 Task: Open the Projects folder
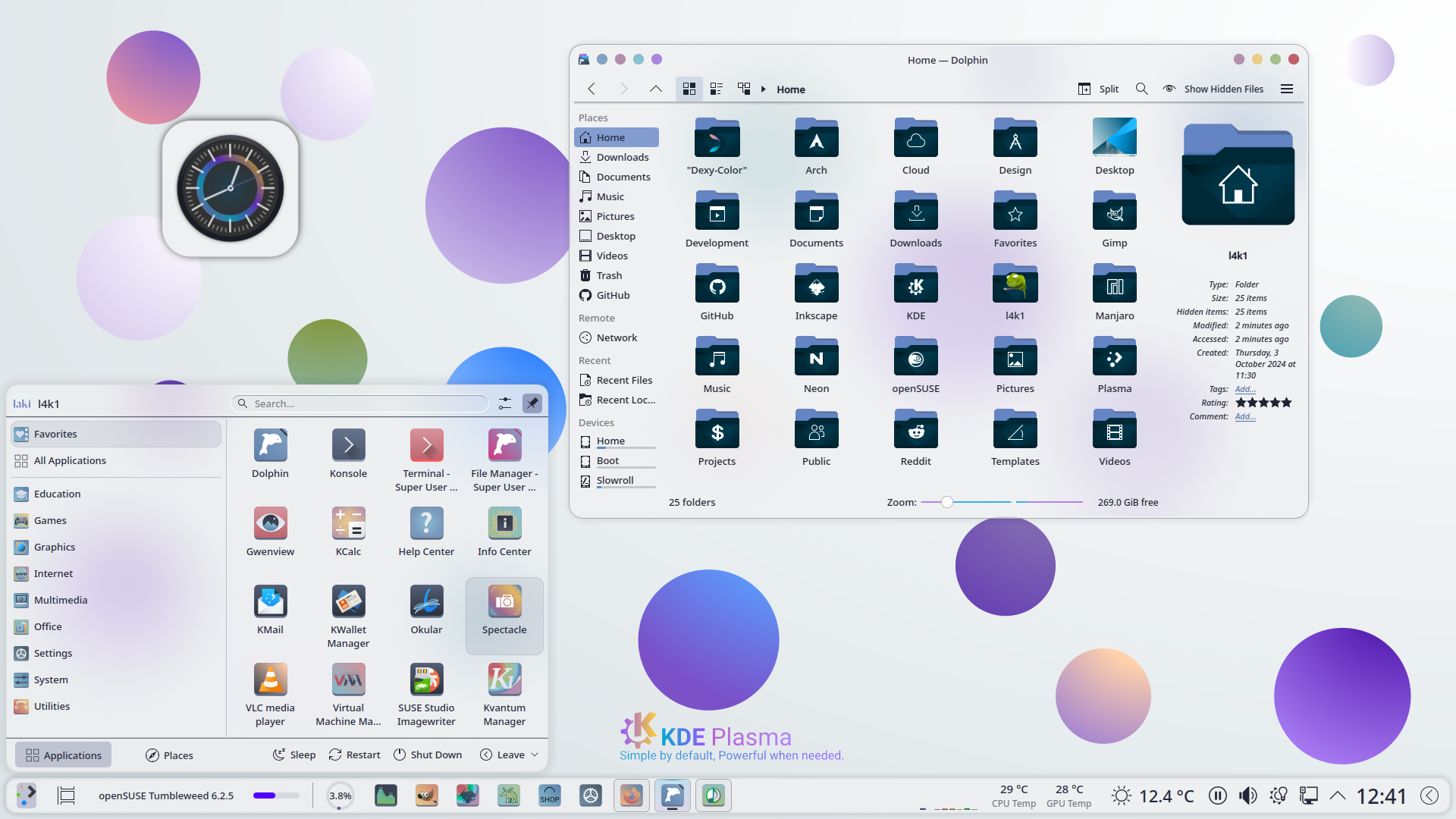pos(717,438)
